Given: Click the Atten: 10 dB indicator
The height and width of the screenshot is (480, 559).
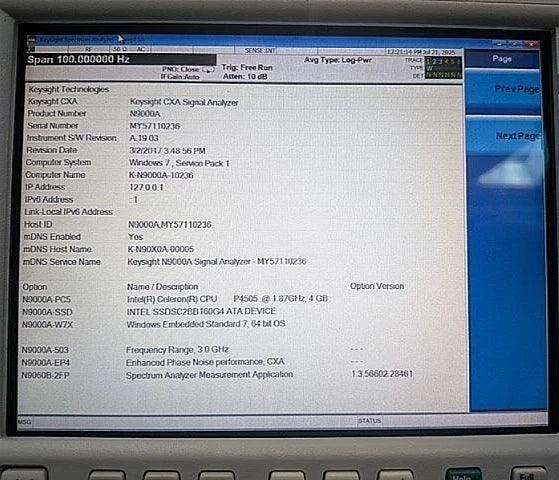Looking at the screenshot, I should click(245, 76).
